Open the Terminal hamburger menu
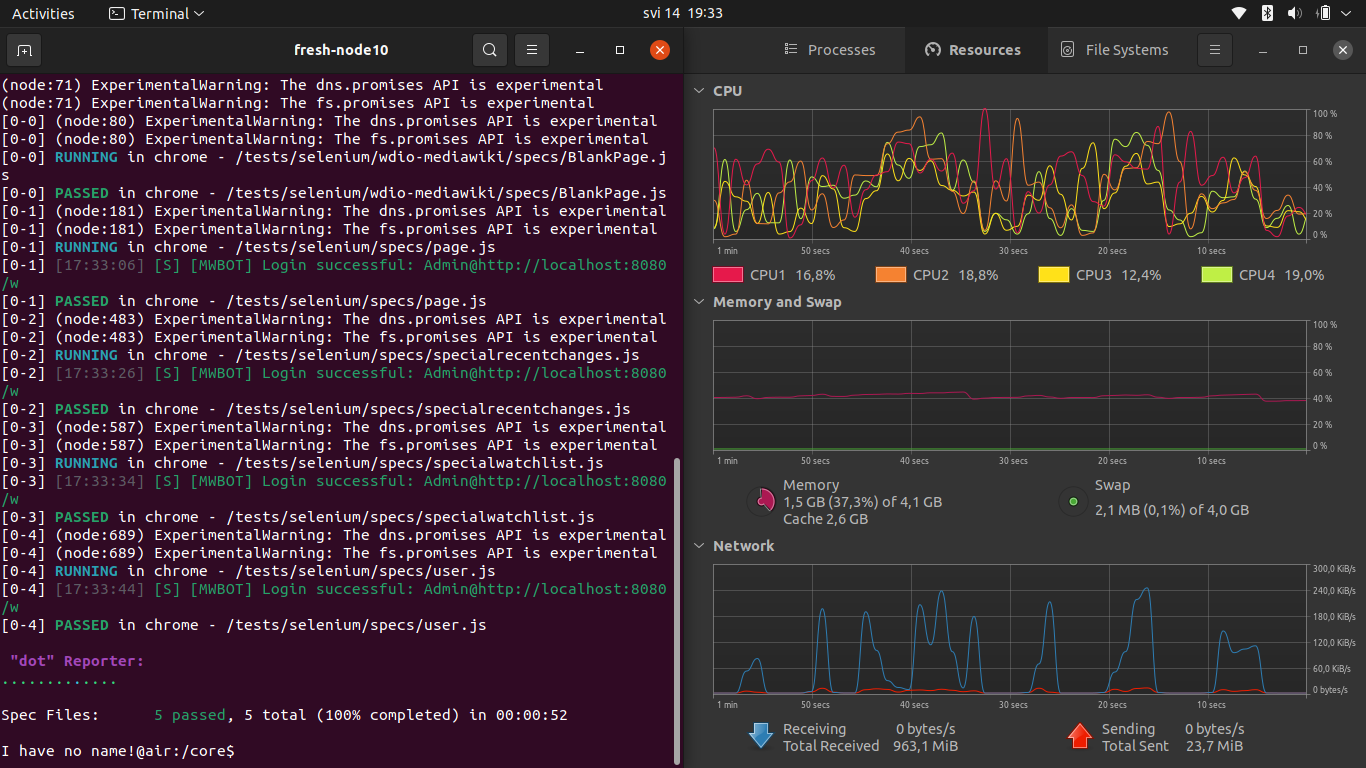Viewport: 1366px width, 768px height. point(531,49)
